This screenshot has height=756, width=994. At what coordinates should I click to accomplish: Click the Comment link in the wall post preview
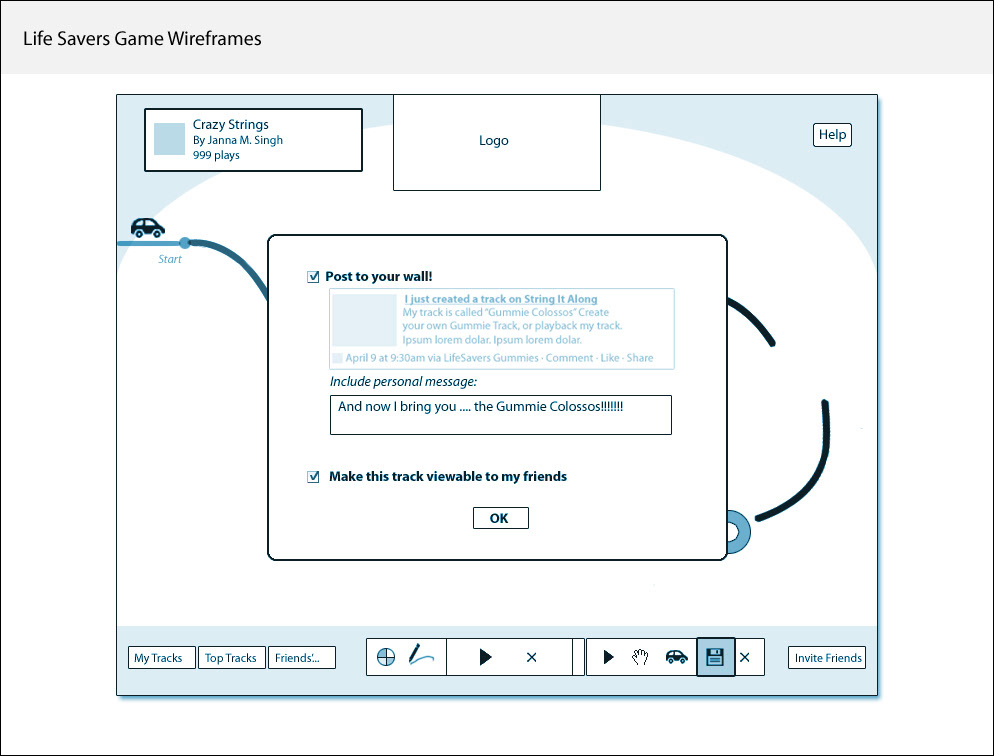pos(570,358)
